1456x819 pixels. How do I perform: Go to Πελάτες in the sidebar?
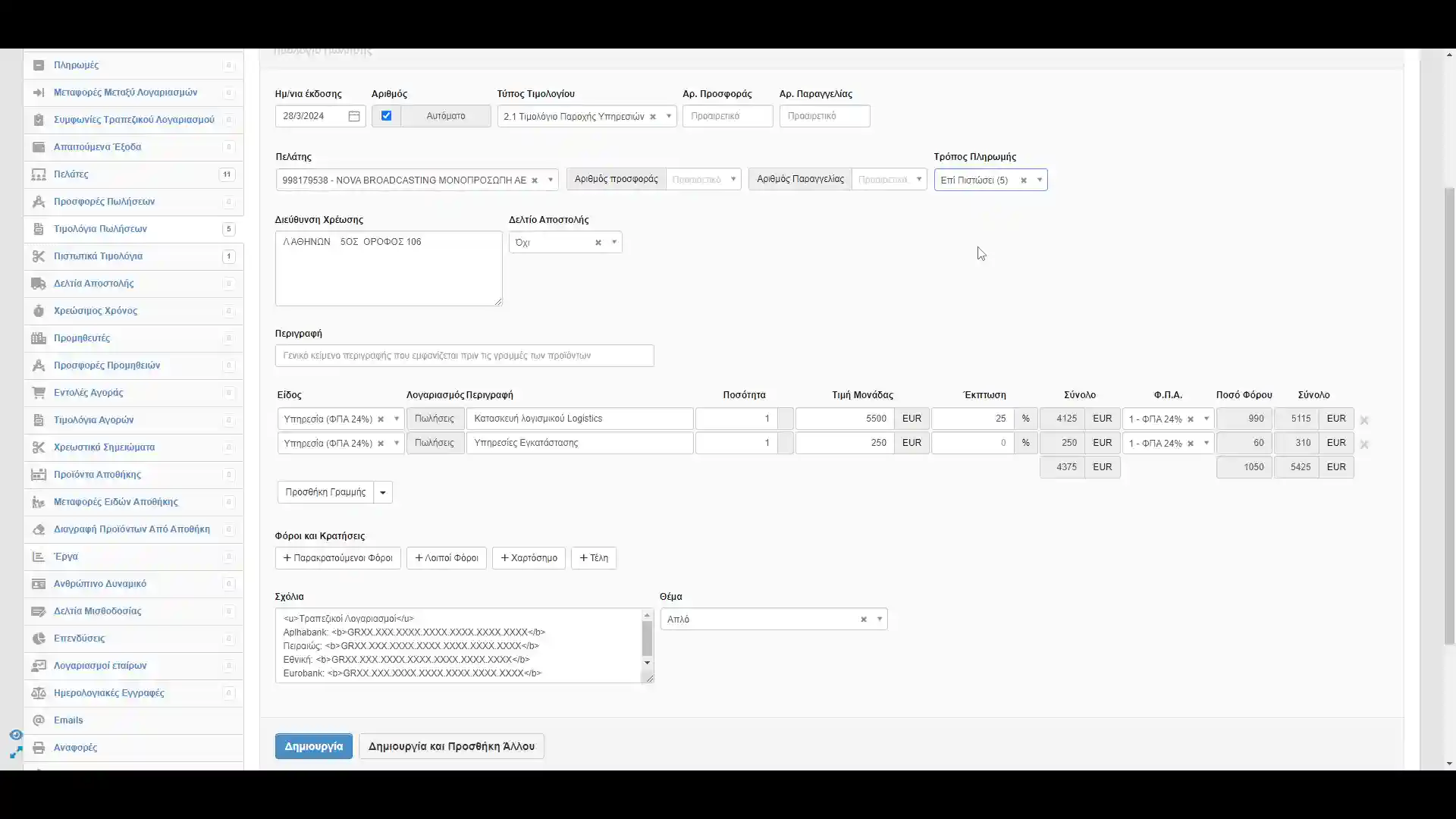pos(71,174)
